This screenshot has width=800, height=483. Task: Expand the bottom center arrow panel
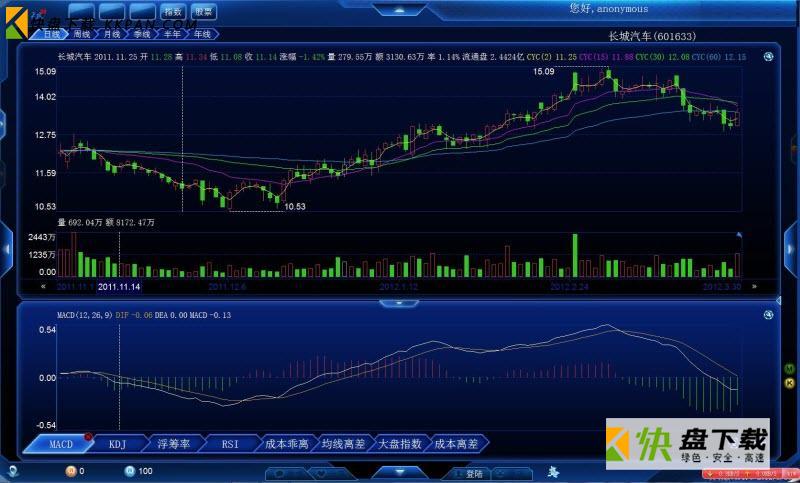(x=399, y=472)
